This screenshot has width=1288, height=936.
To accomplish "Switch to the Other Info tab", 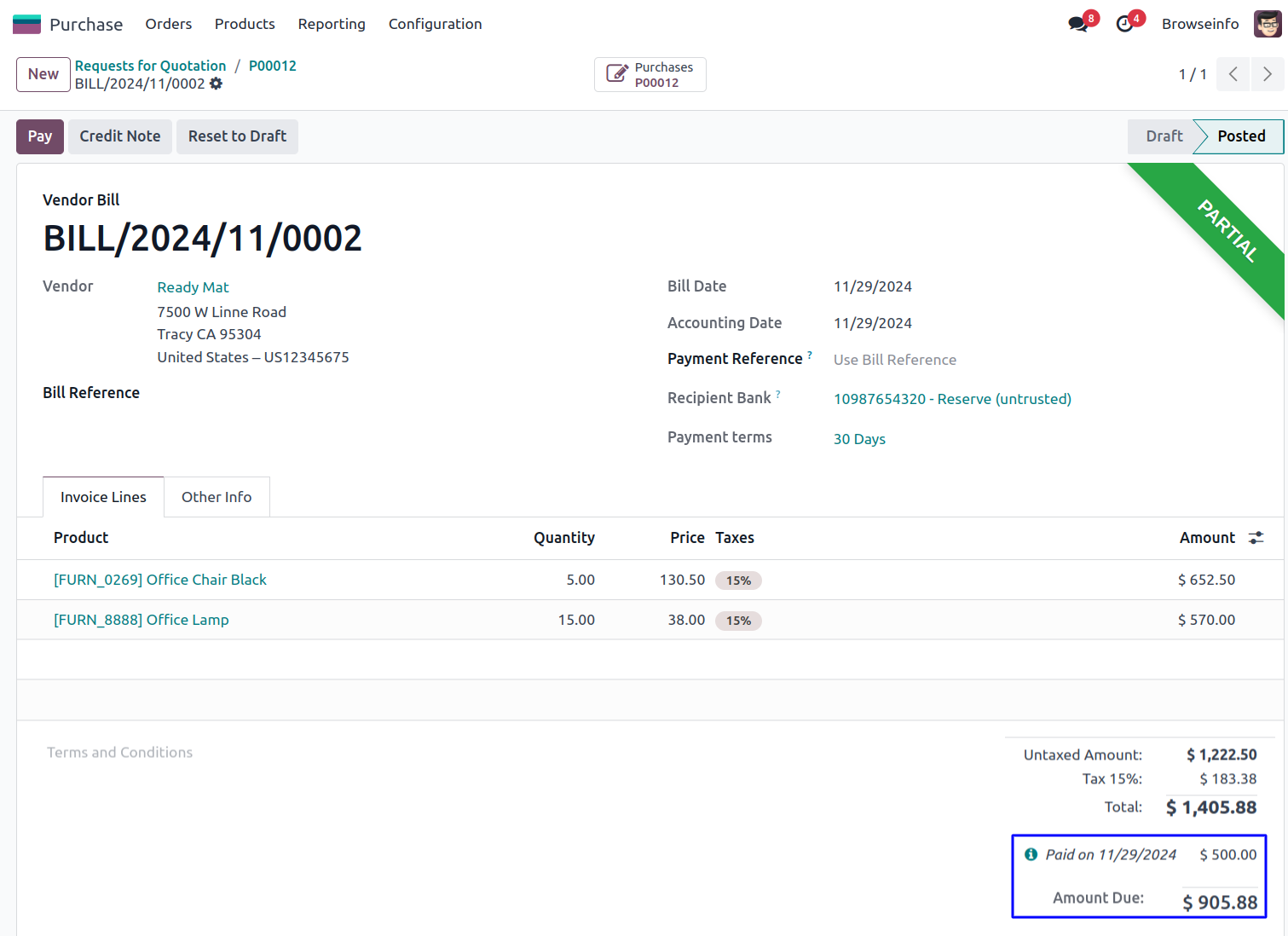I will coord(217,497).
